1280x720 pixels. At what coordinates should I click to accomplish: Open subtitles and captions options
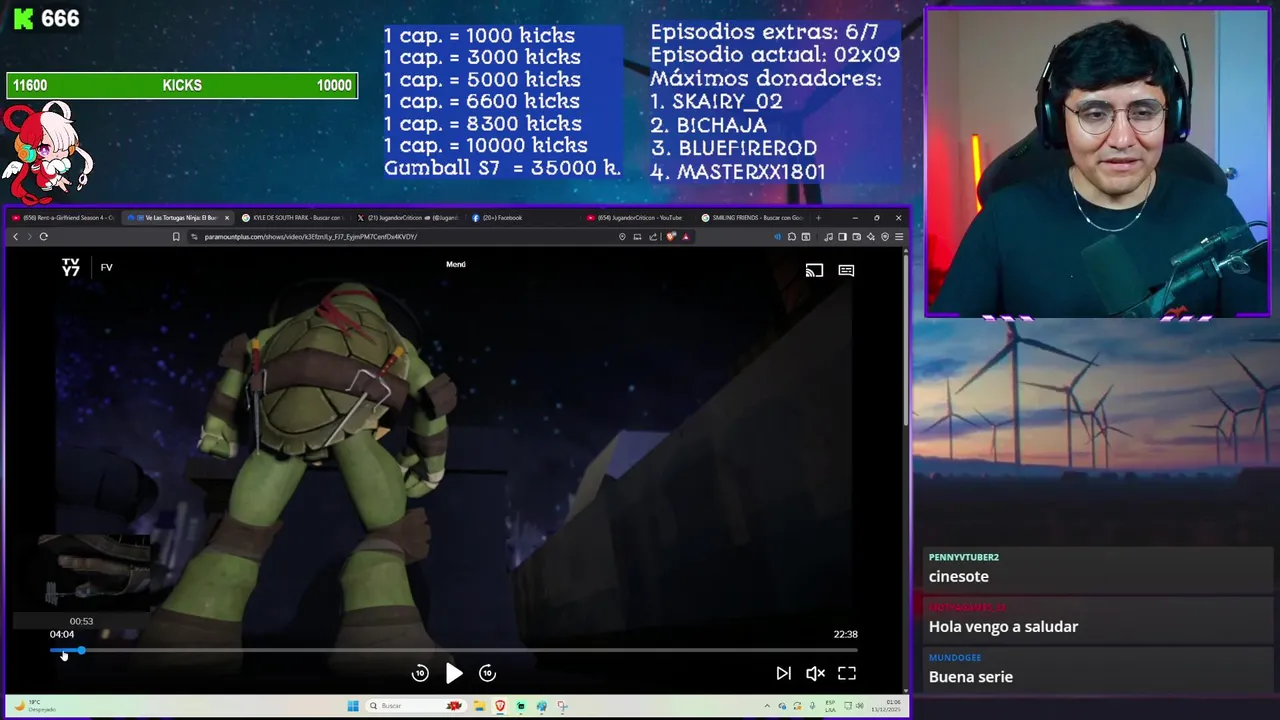846,270
